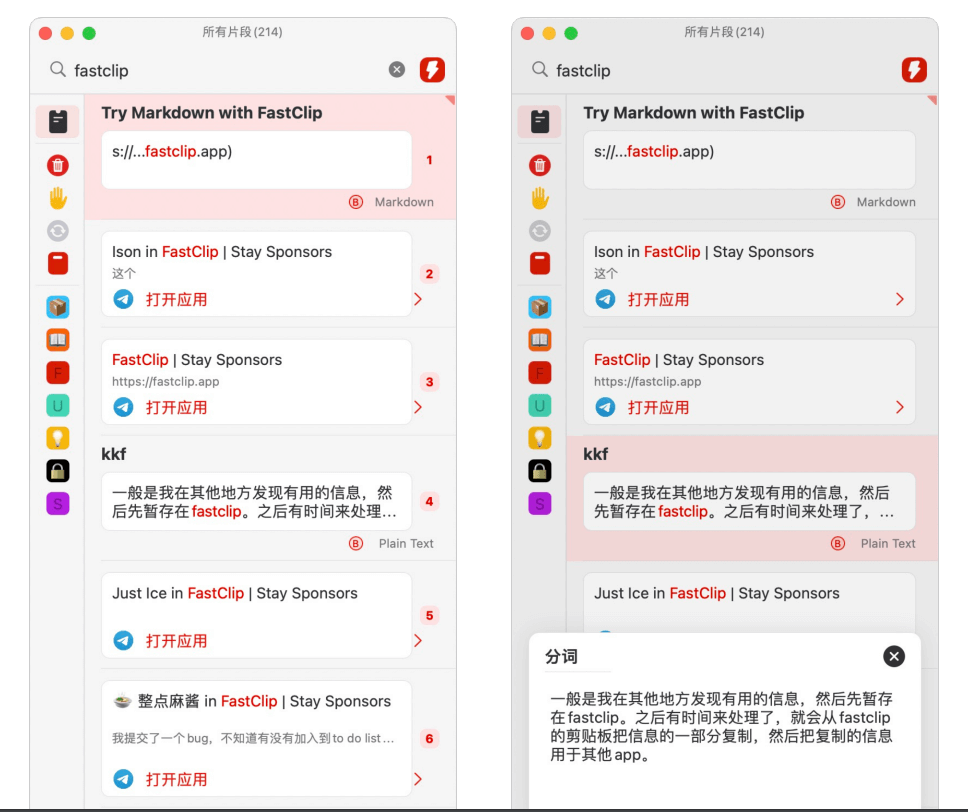Click the Telegram icon in left 'Just Ice' card

[x=123, y=641]
